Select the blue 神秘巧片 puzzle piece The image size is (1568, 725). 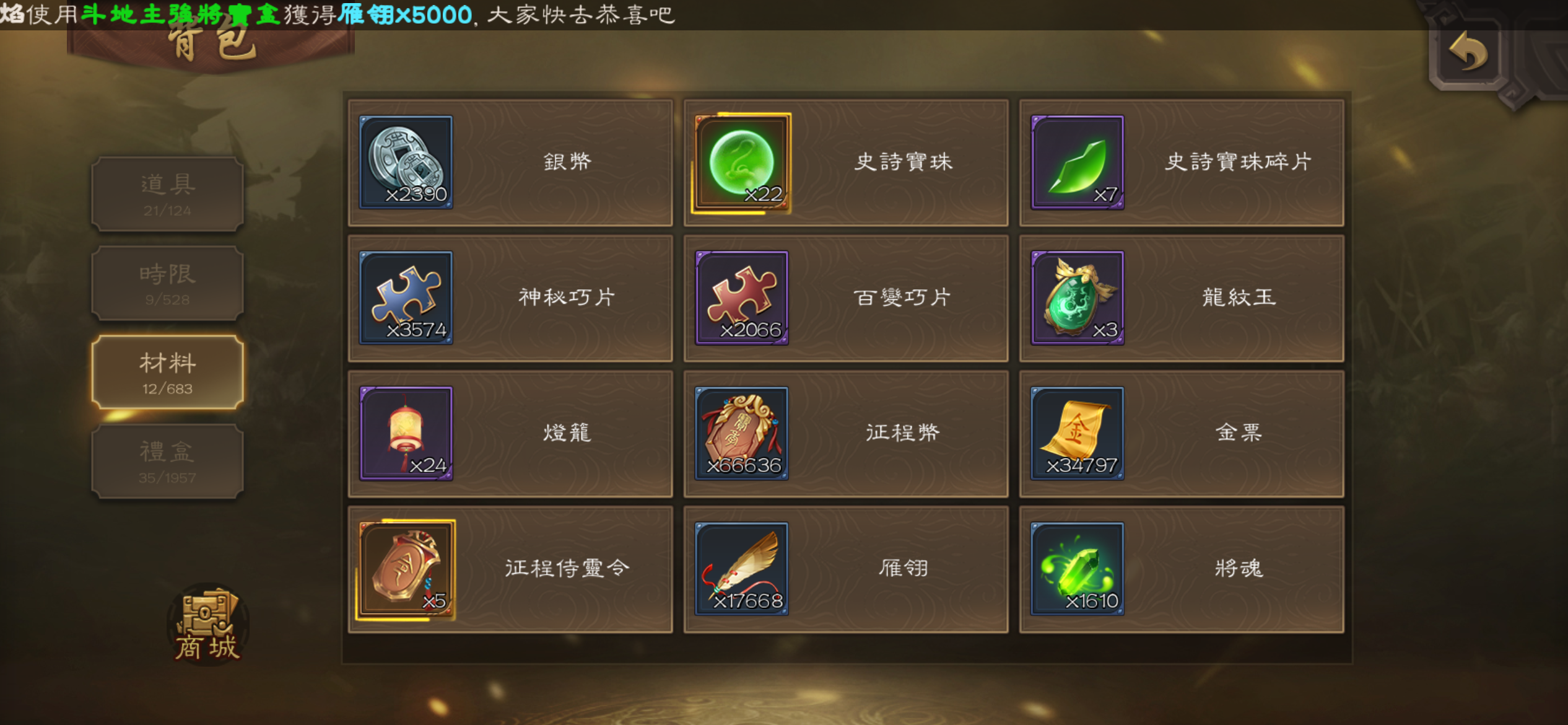pos(406,297)
